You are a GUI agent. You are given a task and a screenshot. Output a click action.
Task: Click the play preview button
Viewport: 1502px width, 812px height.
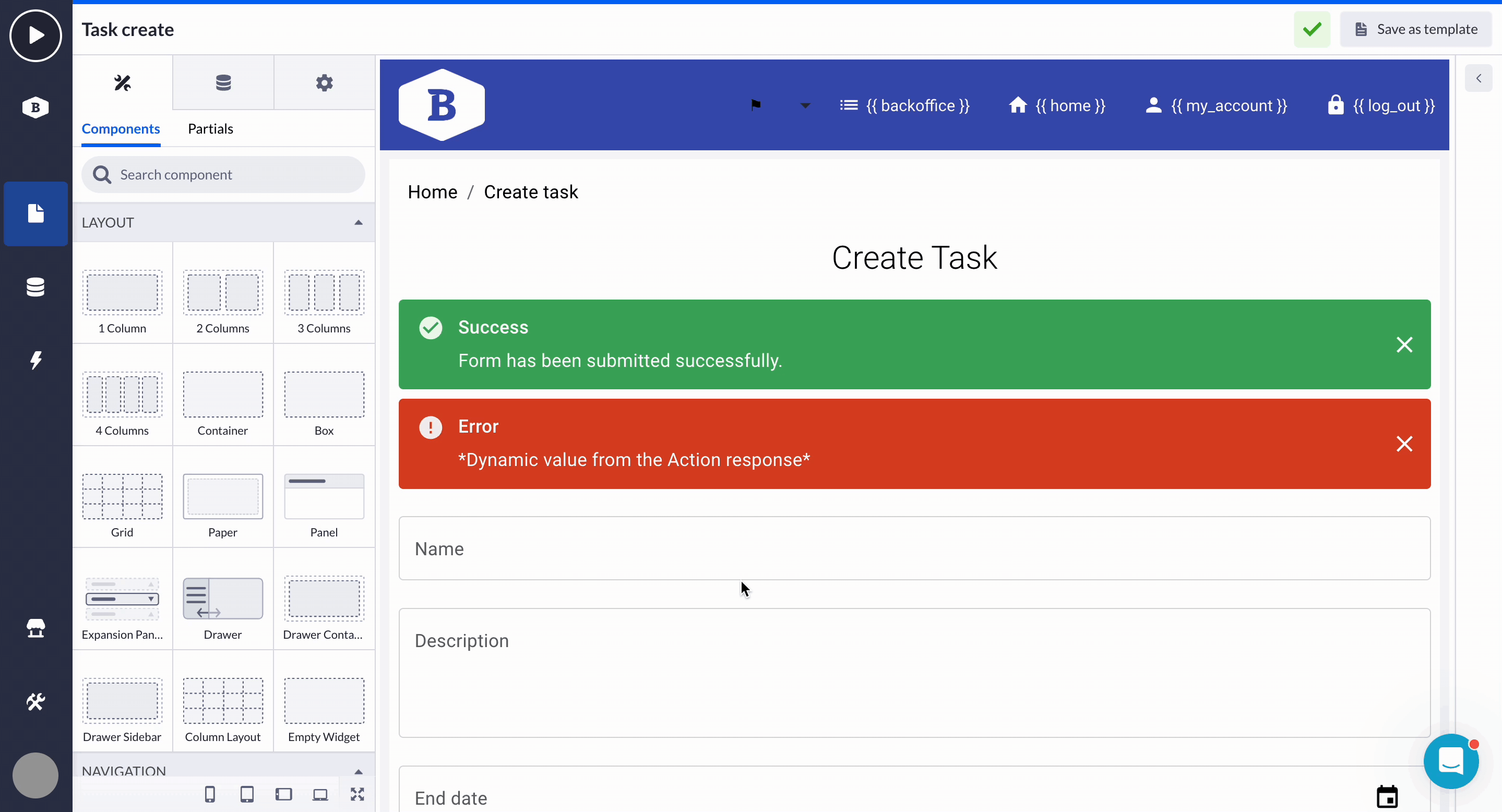coord(35,35)
